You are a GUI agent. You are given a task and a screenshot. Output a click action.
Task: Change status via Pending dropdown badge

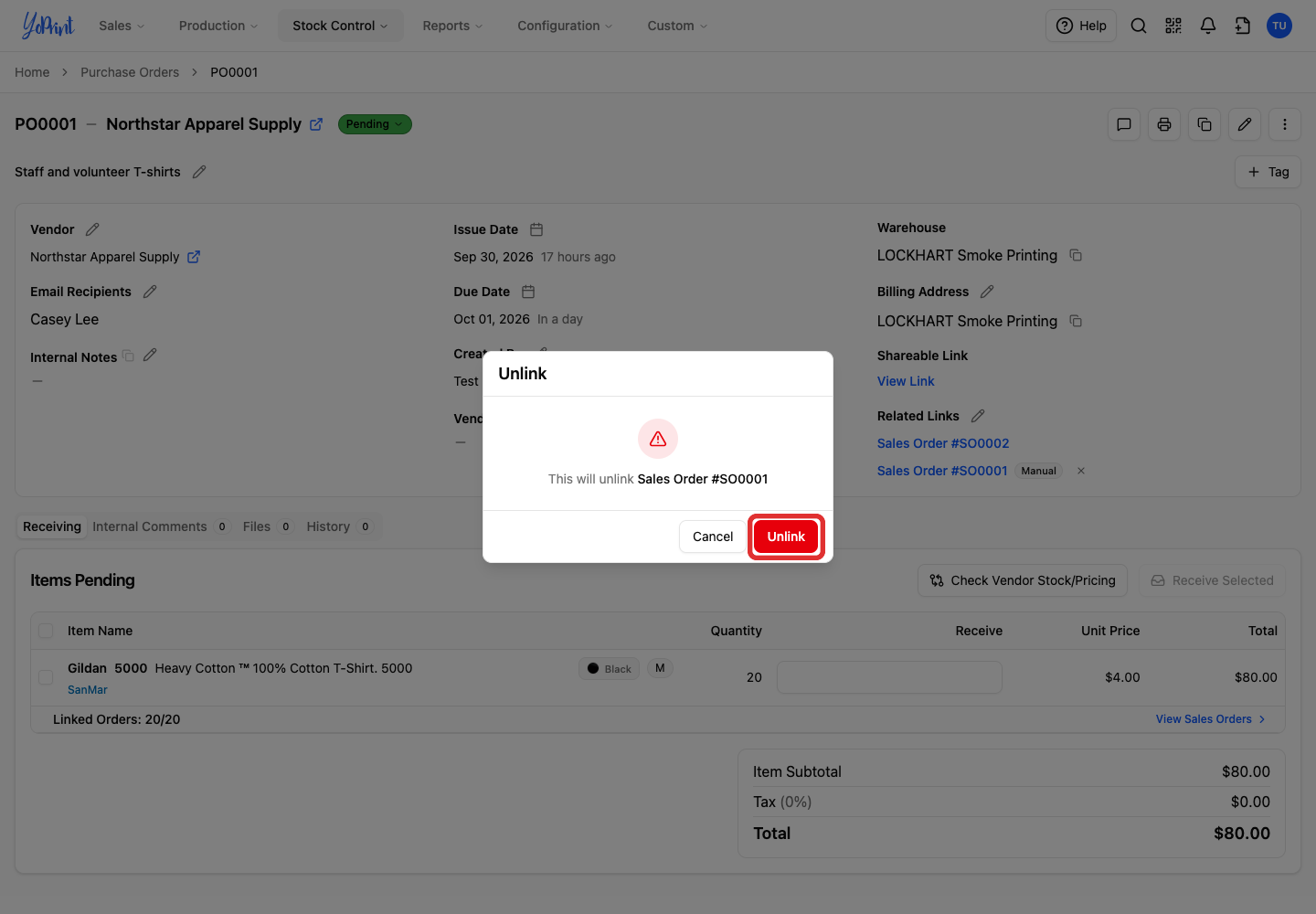pos(375,124)
